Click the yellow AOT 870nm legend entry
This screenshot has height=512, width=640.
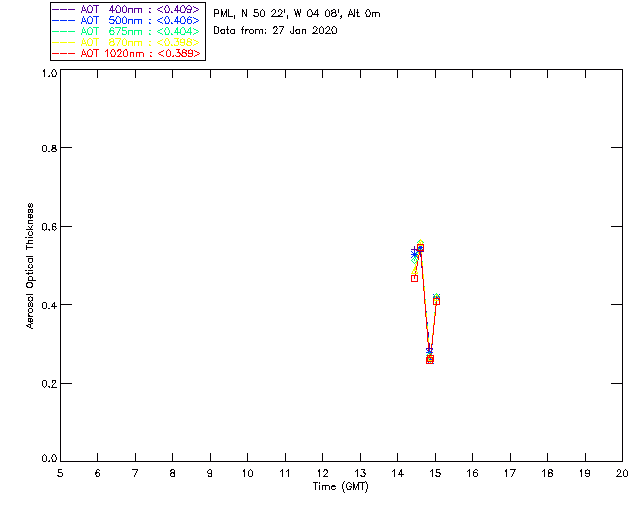127,42
